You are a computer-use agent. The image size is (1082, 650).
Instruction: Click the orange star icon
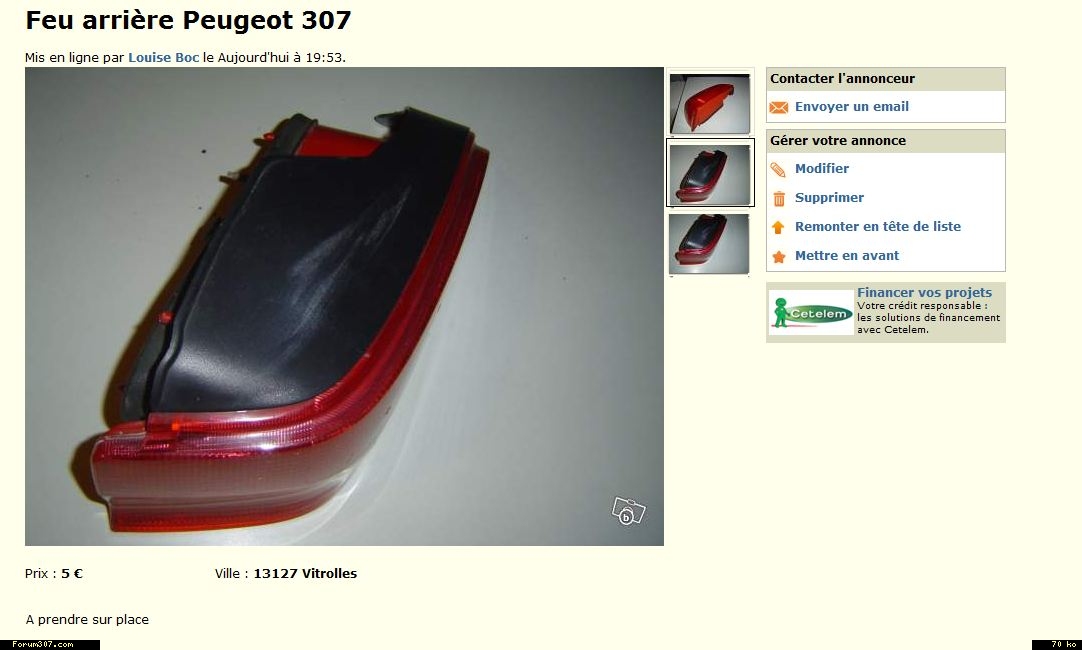point(778,257)
